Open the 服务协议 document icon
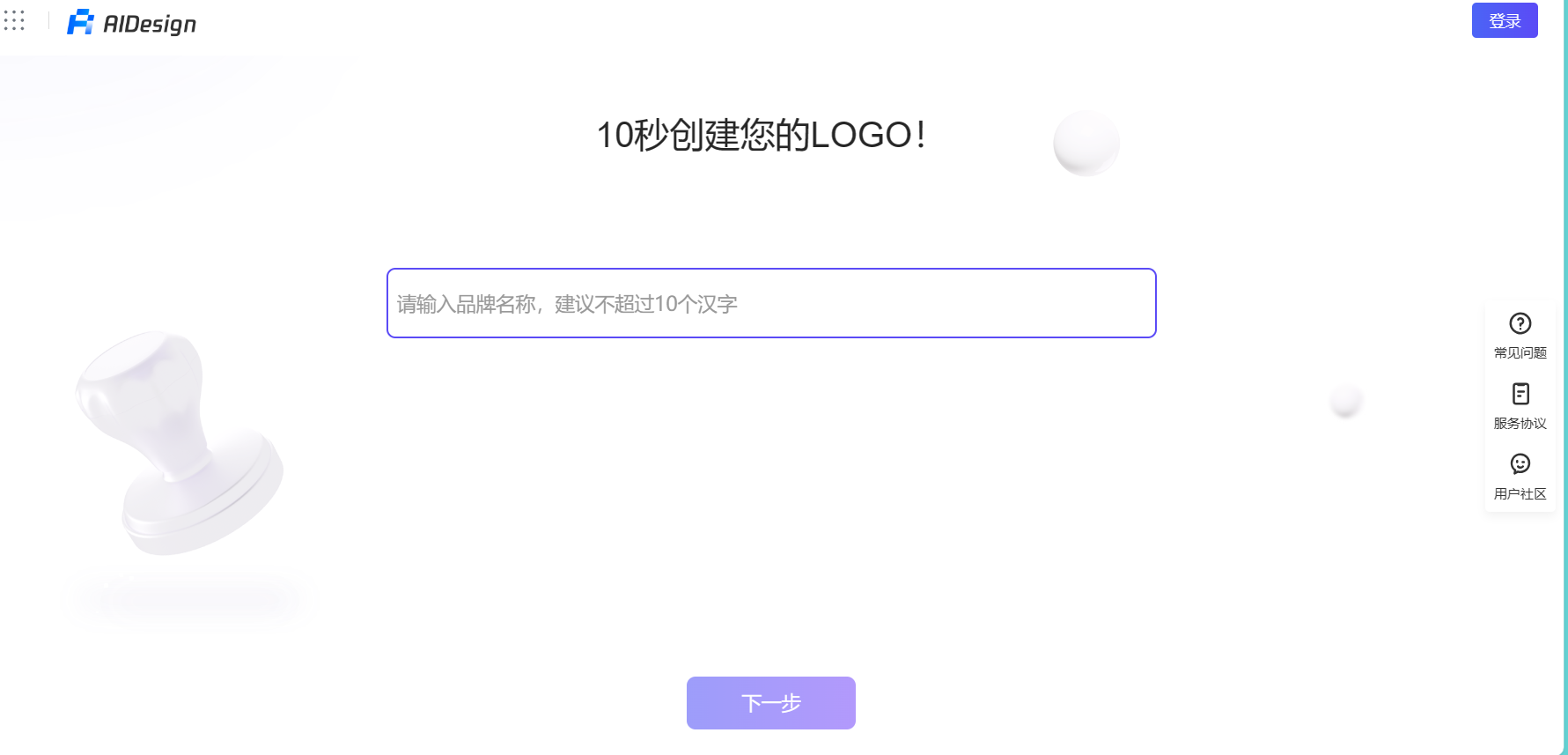Screen dimensions: 1568x755 1520,394
